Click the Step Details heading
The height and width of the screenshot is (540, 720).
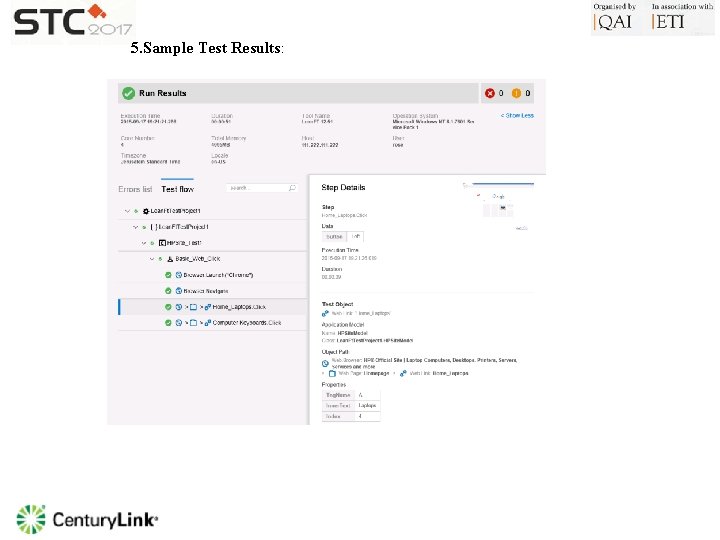(343, 188)
